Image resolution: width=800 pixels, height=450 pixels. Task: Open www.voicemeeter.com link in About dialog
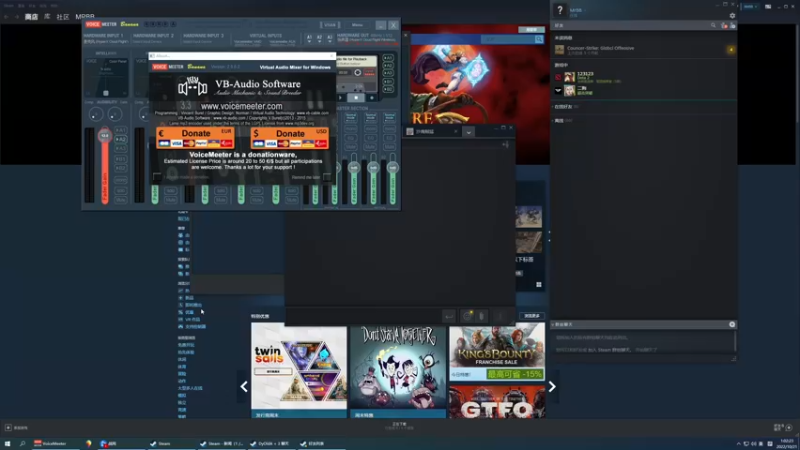coord(241,106)
